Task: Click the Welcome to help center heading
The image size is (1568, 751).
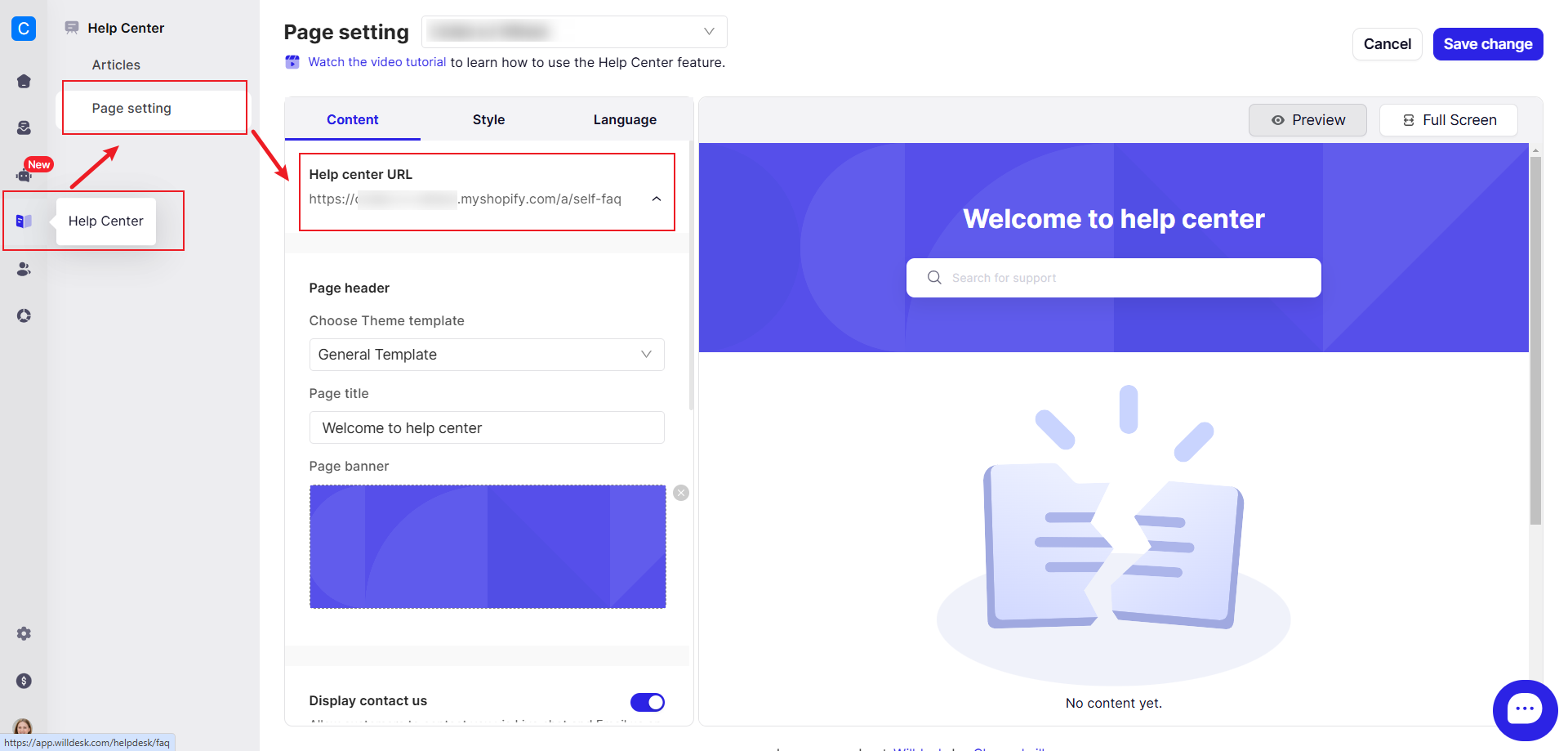Action: pyautogui.click(x=1114, y=219)
